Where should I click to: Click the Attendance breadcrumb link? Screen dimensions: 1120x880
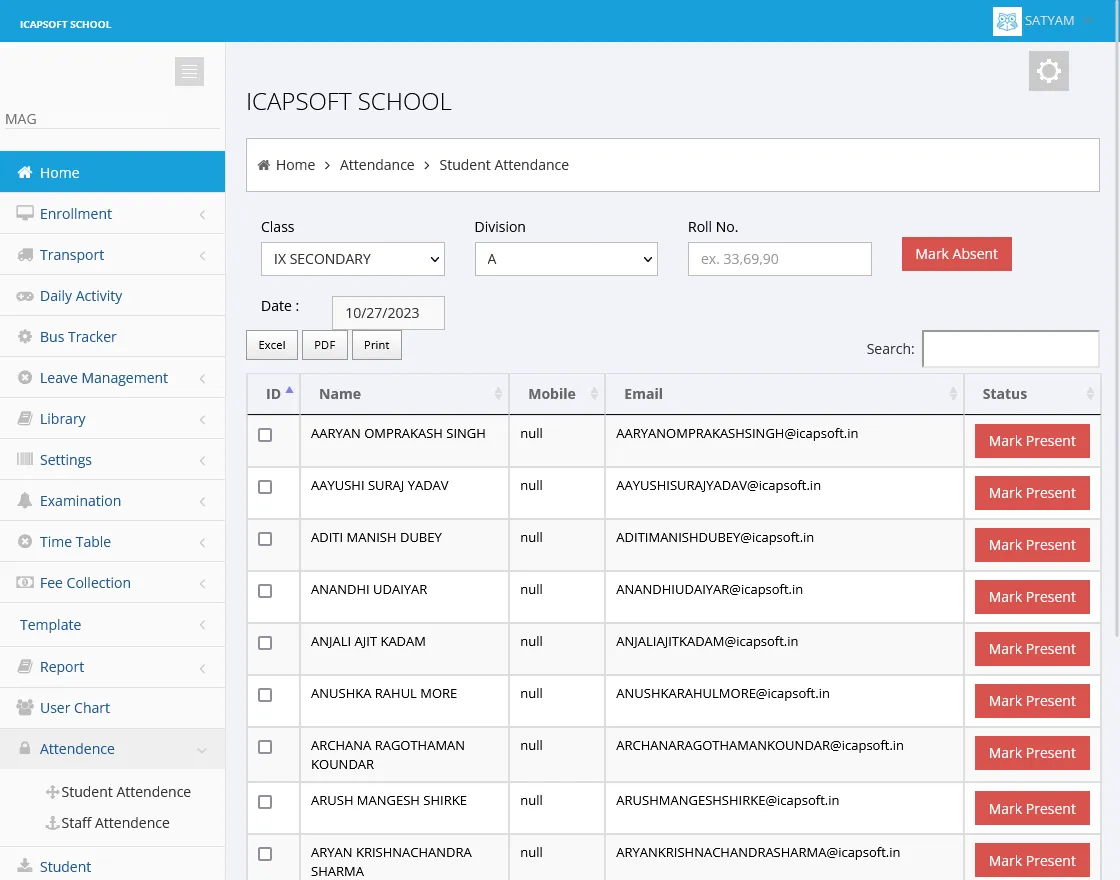(377, 165)
